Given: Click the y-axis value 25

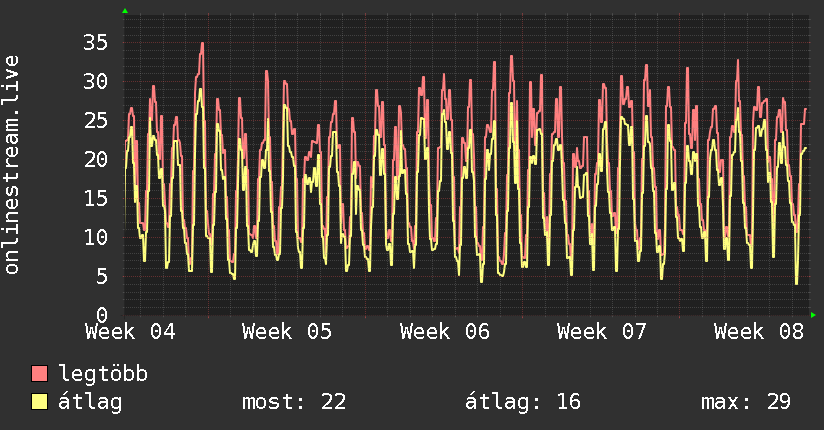Looking at the screenshot, I should coord(96,120).
